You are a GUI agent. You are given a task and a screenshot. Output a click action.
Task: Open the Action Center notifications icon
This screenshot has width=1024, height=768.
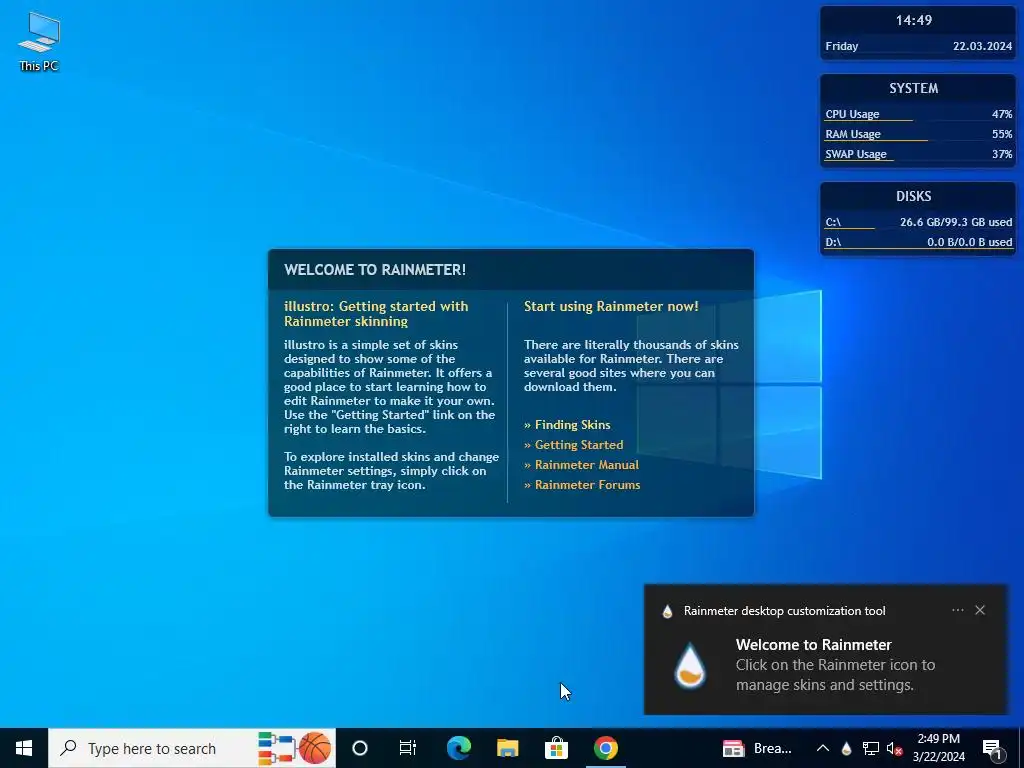993,748
